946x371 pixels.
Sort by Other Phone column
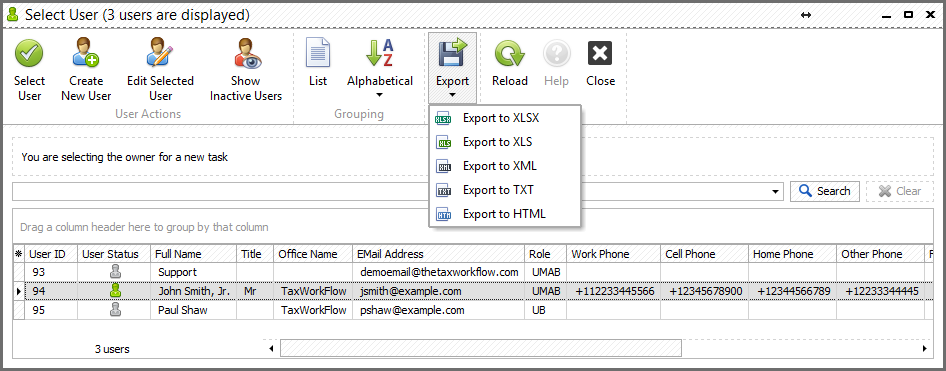[880, 254]
